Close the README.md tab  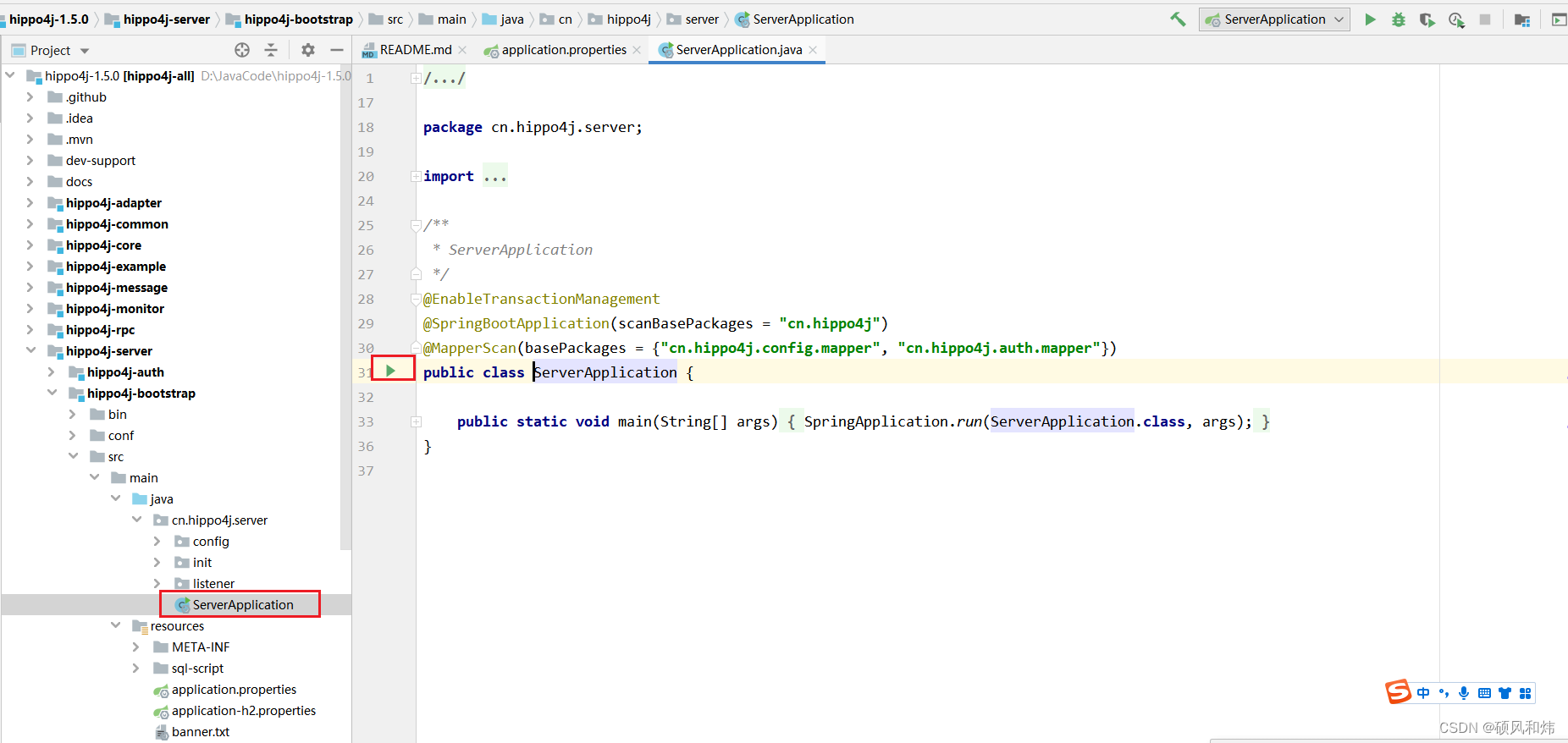[x=462, y=50]
